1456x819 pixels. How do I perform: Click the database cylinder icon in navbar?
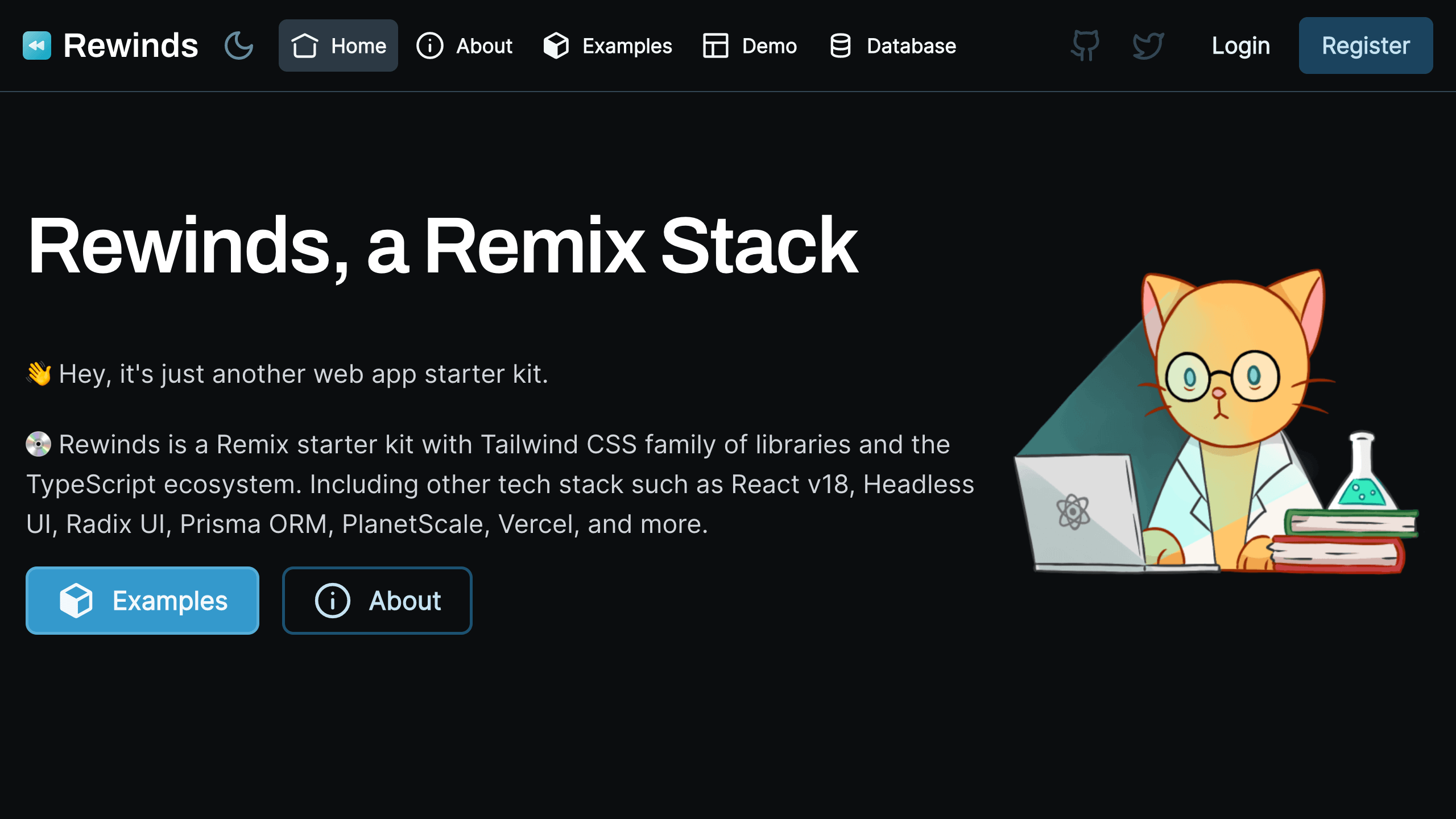[x=840, y=45]
